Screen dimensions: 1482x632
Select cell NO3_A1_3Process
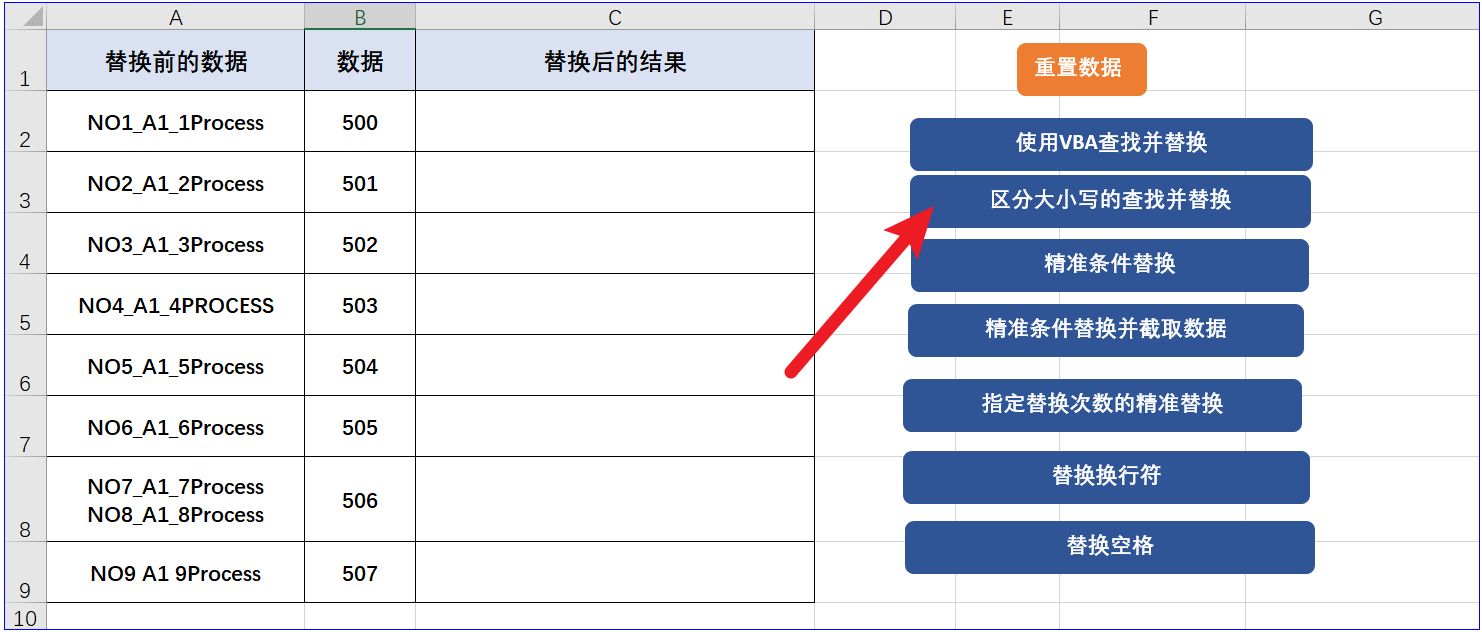point(176,244)
